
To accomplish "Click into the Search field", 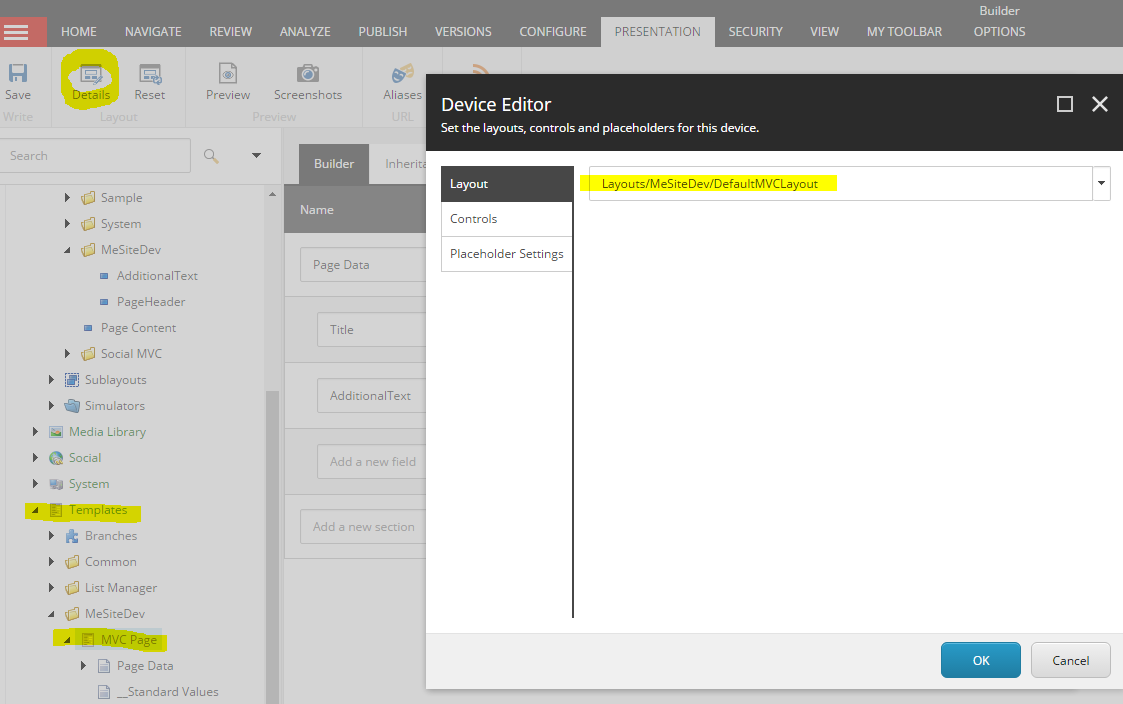I will pos(95,155).
